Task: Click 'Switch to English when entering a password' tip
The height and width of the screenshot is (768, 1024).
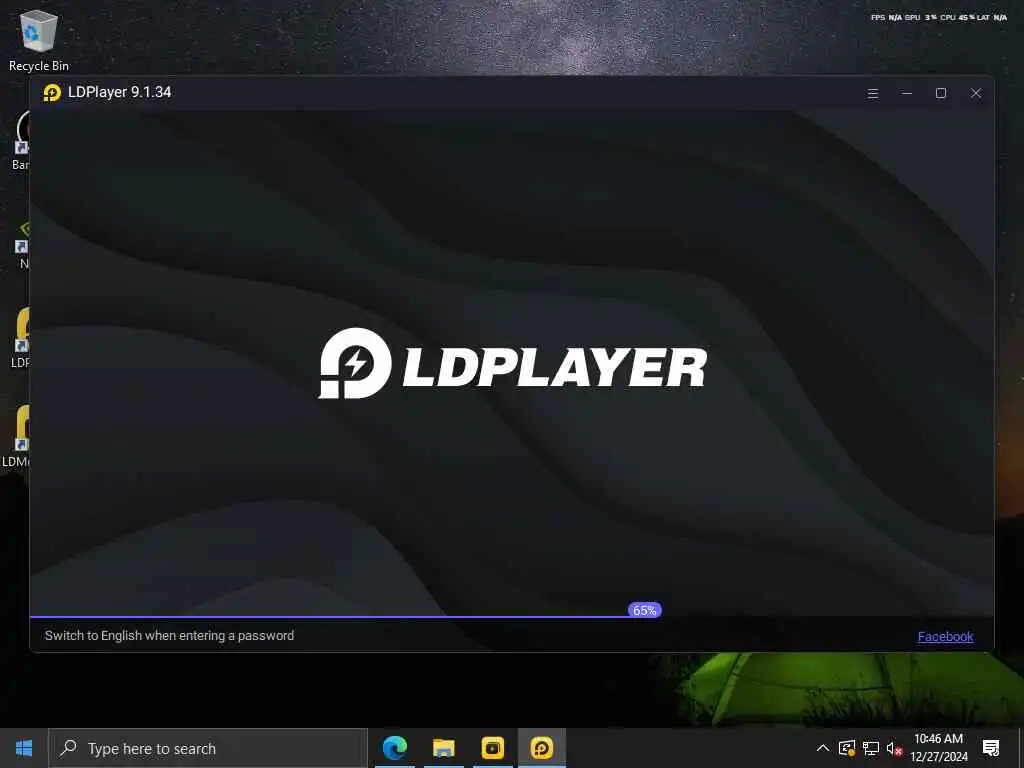Action: 169,635
